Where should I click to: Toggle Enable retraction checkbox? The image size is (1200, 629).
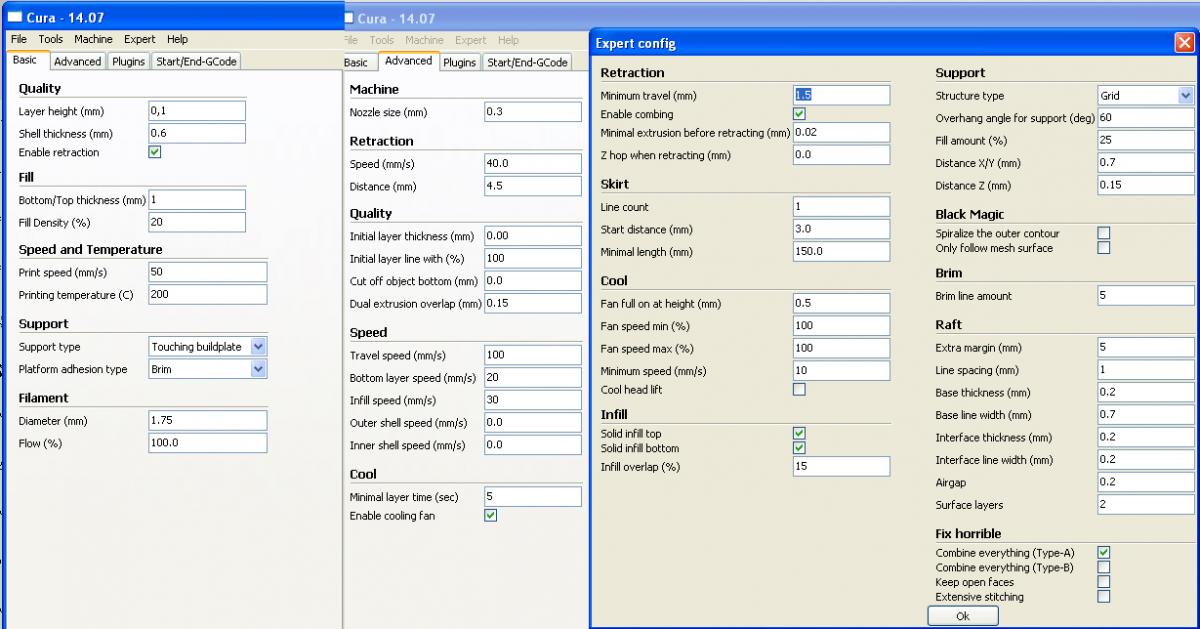(x=155, y=152)
